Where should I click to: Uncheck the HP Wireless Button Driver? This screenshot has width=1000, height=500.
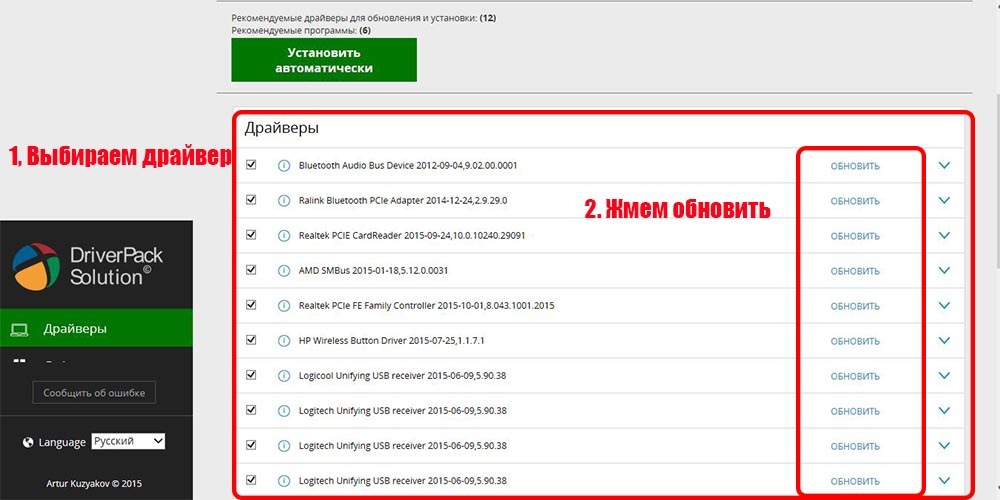[251, 340]
